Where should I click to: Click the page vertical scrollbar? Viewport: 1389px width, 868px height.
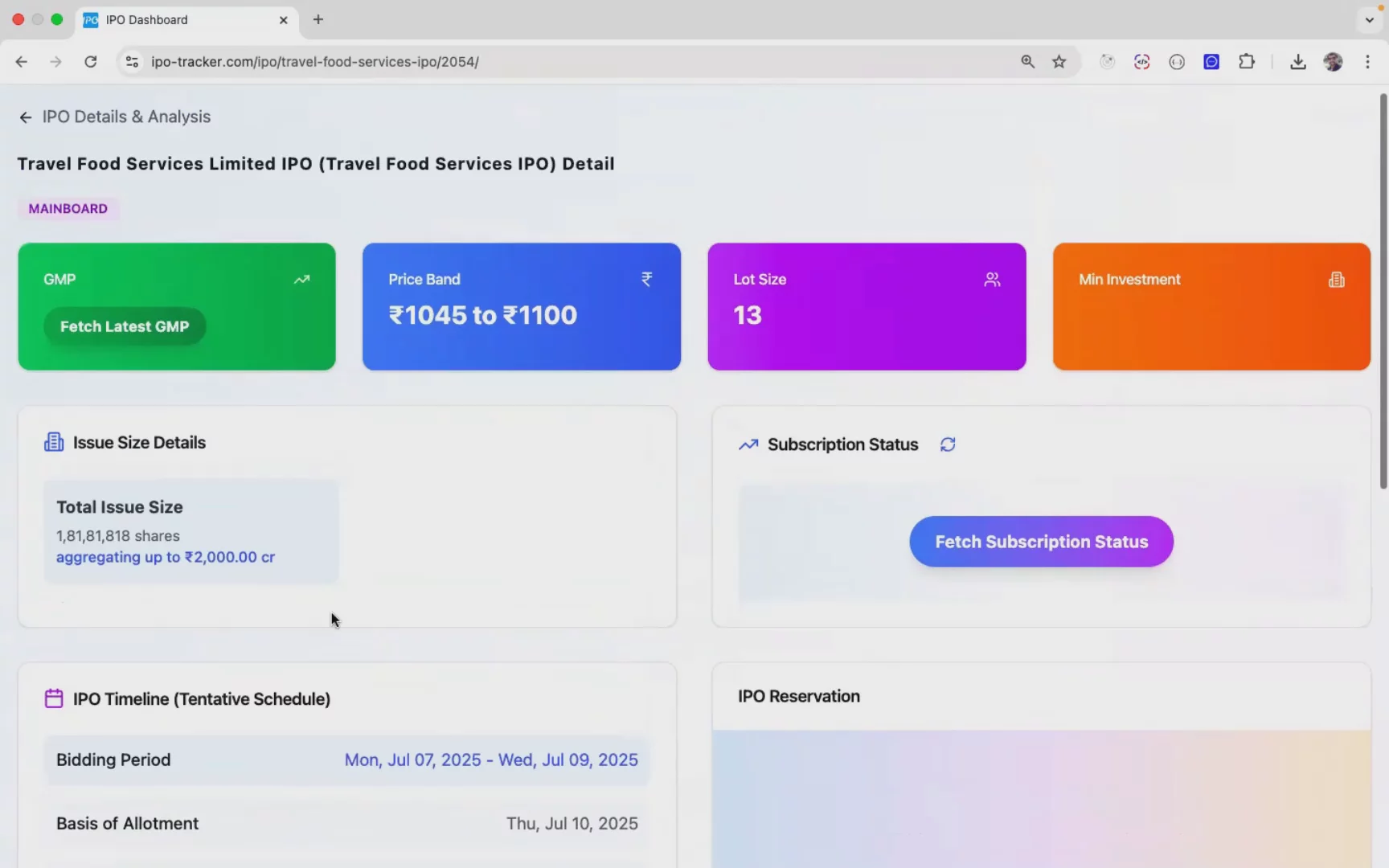[x=1383, y=291]
